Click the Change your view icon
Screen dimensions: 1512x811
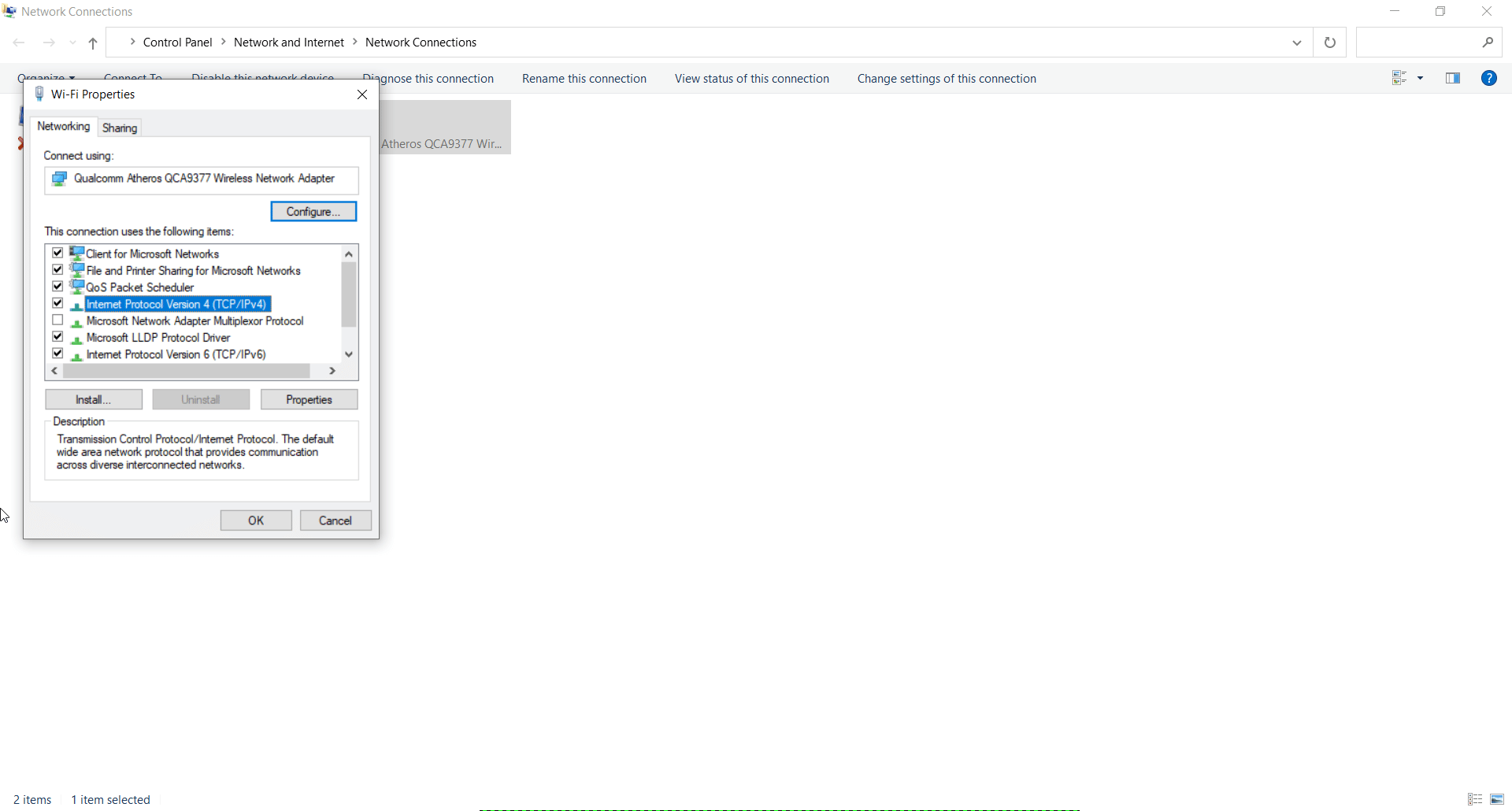click(x=1399, y=78)
